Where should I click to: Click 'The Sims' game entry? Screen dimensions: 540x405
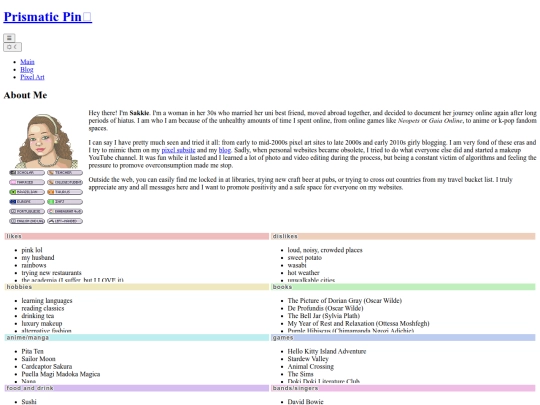pyautogui.click(x=301, y=374)
